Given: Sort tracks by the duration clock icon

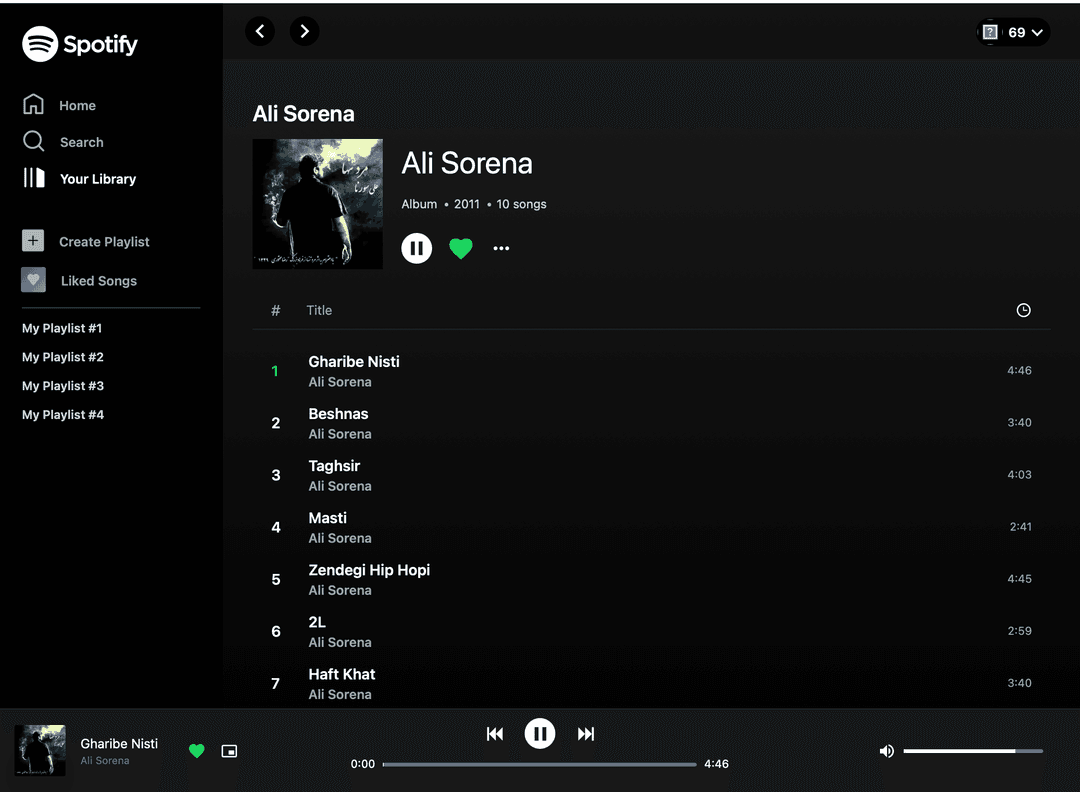Looking at the screenshot, I should tap(1023, 310).
